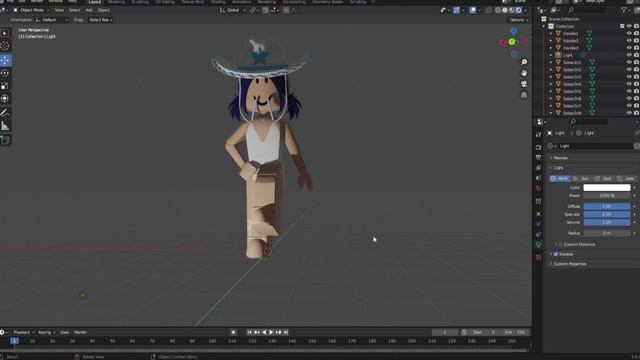Click the snap magnet icon in header
This screenshot has width=640, height=360.
[x=266, y=10]
